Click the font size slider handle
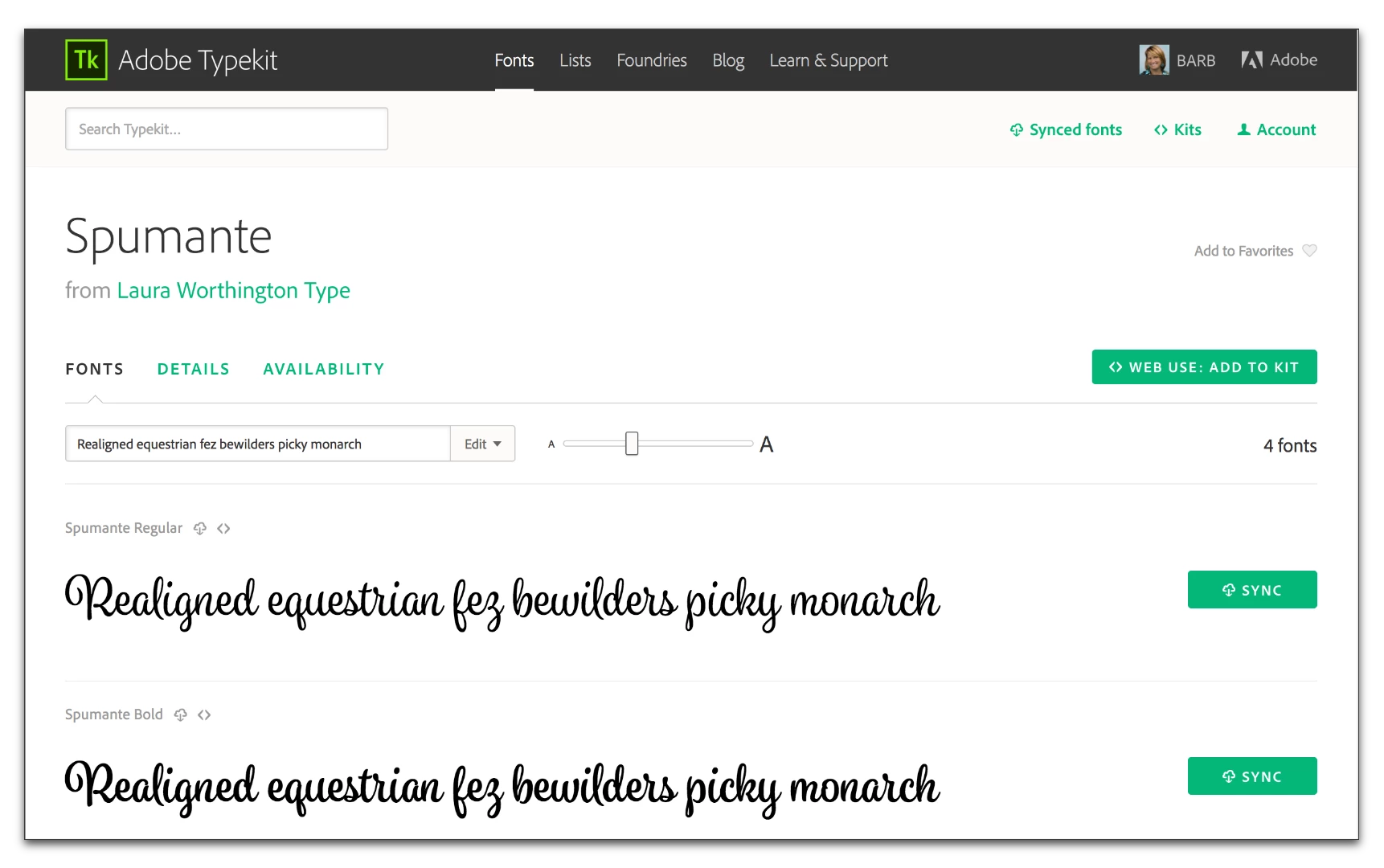Viewport: 1384px width, 868px height. [x=632, y=444]
